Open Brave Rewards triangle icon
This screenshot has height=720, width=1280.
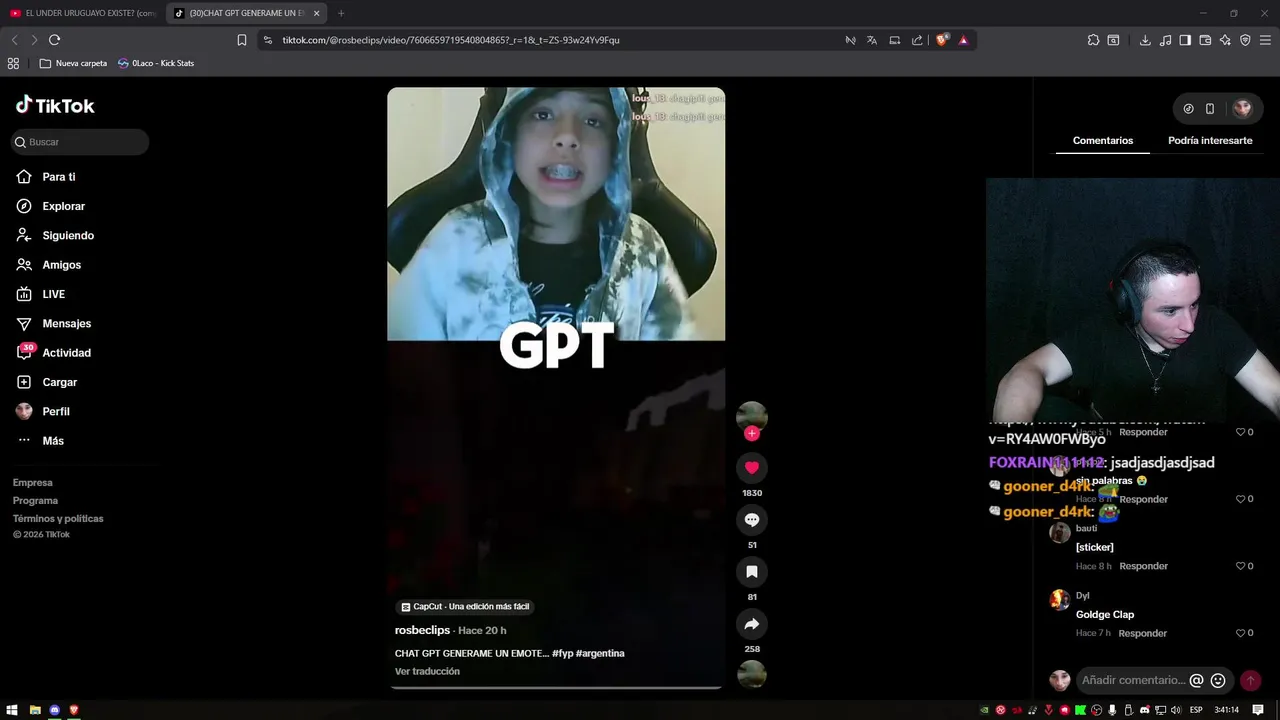pos(963,40)
